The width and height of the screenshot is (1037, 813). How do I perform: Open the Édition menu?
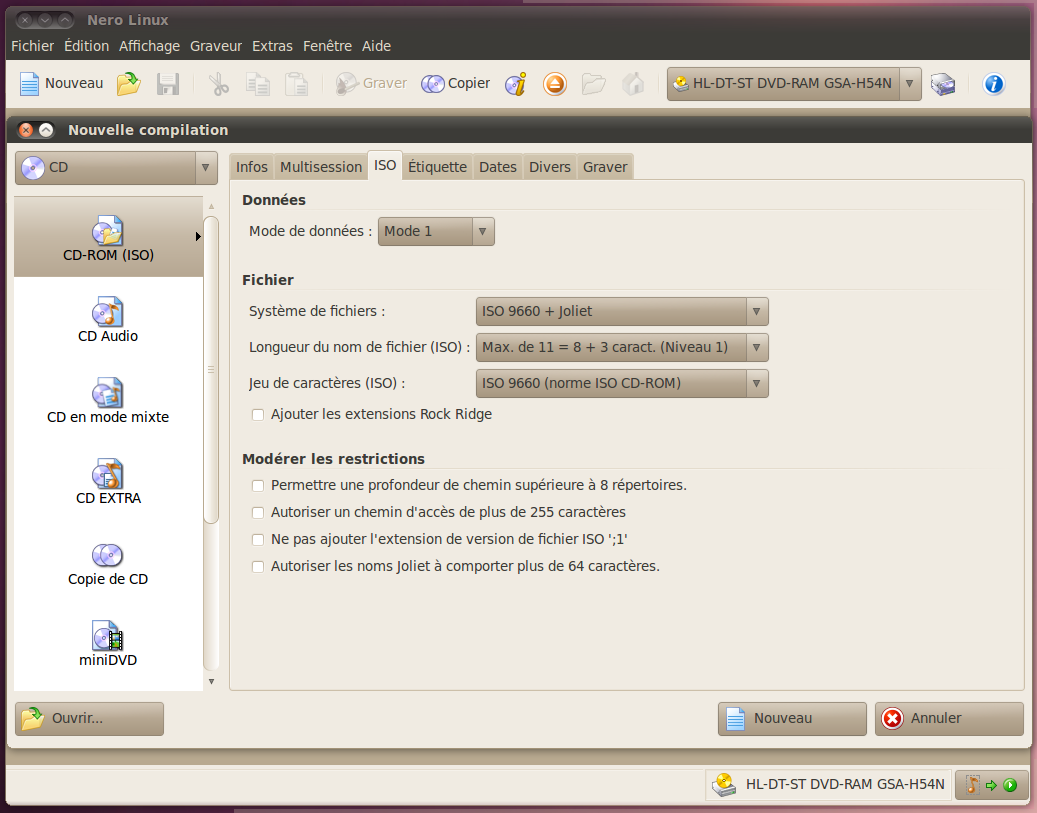(x=87, y=46)
